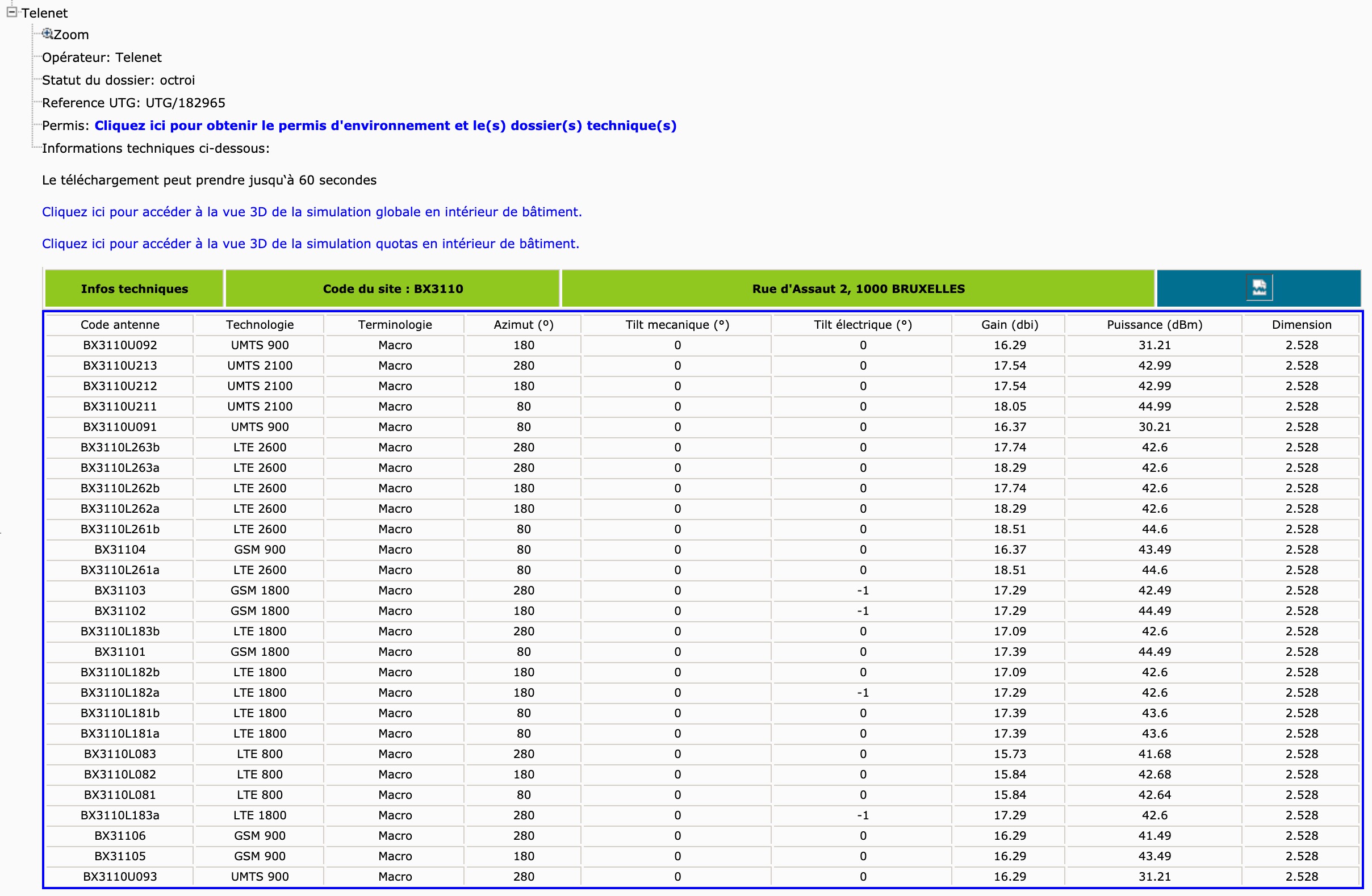1372x896 pixels.
Task: Click gain value 15.73 in BX3110L083 row
Action: (x=1009, y=755)
